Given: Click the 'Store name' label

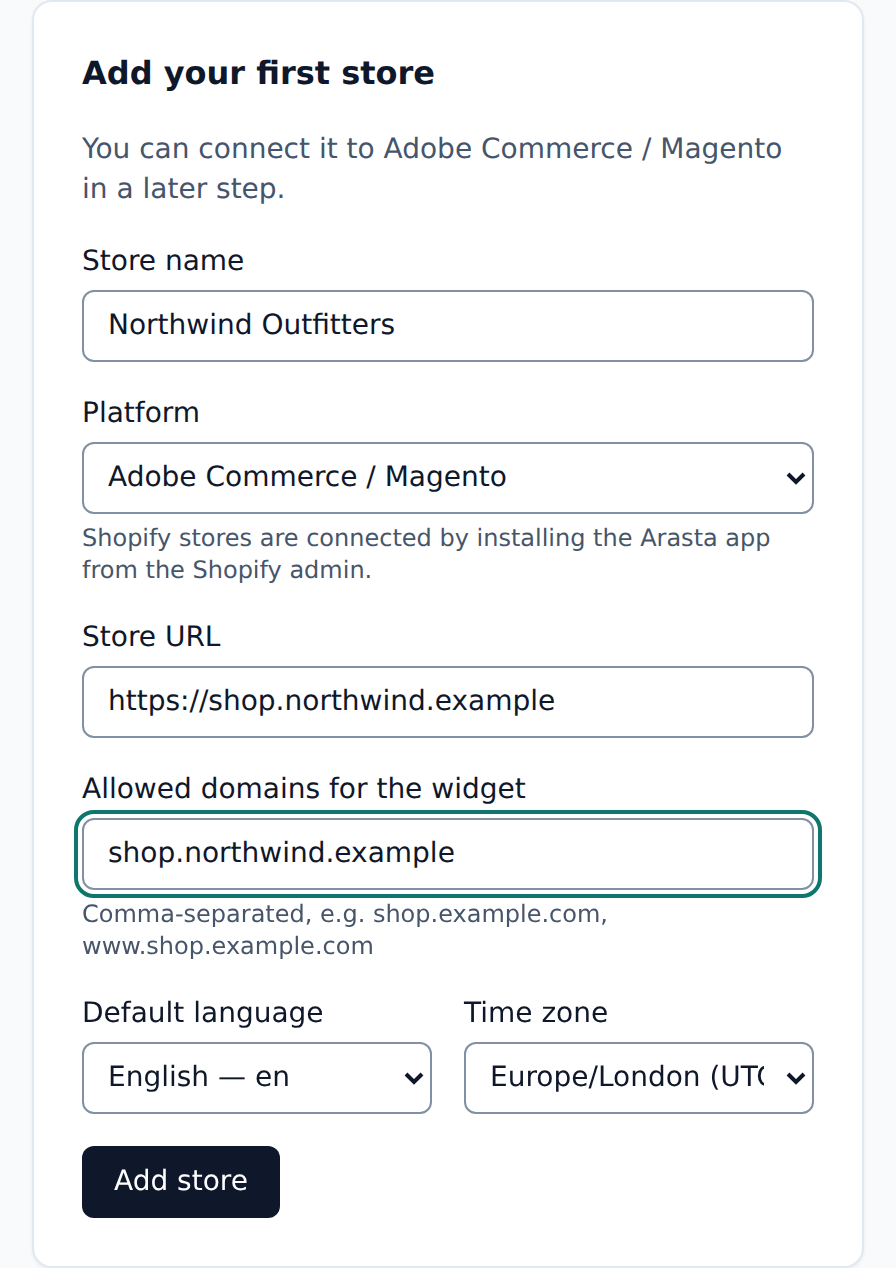Looking at the screenshot, I should click(163, 260).
